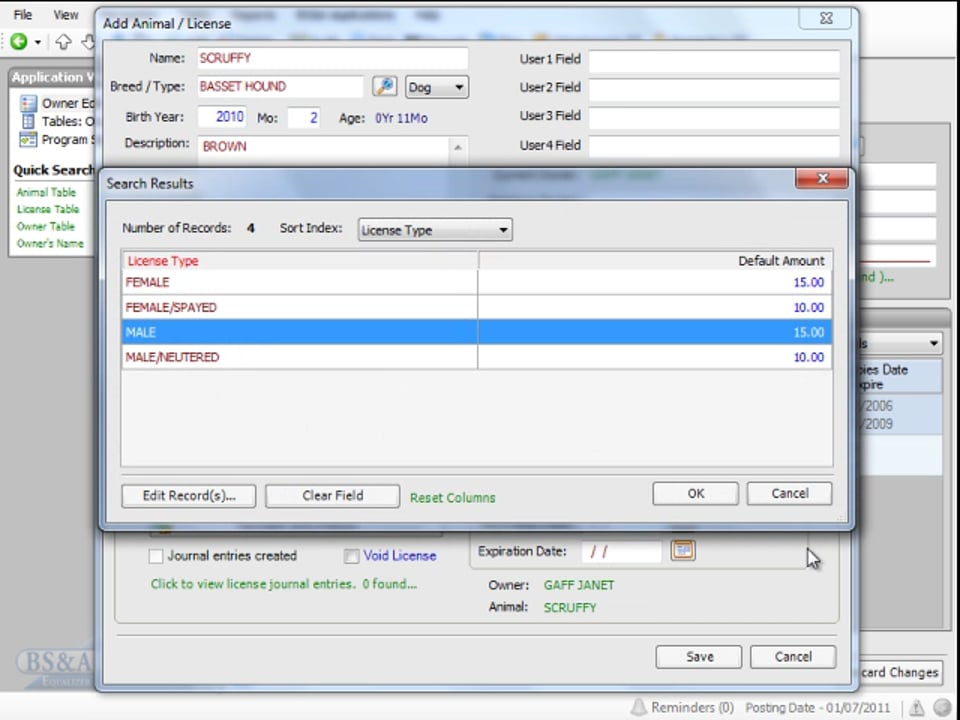Click the up arrow toolbar icon
Image resolution: width=960 pixels, height=720 pixels.
pos(63,41)
